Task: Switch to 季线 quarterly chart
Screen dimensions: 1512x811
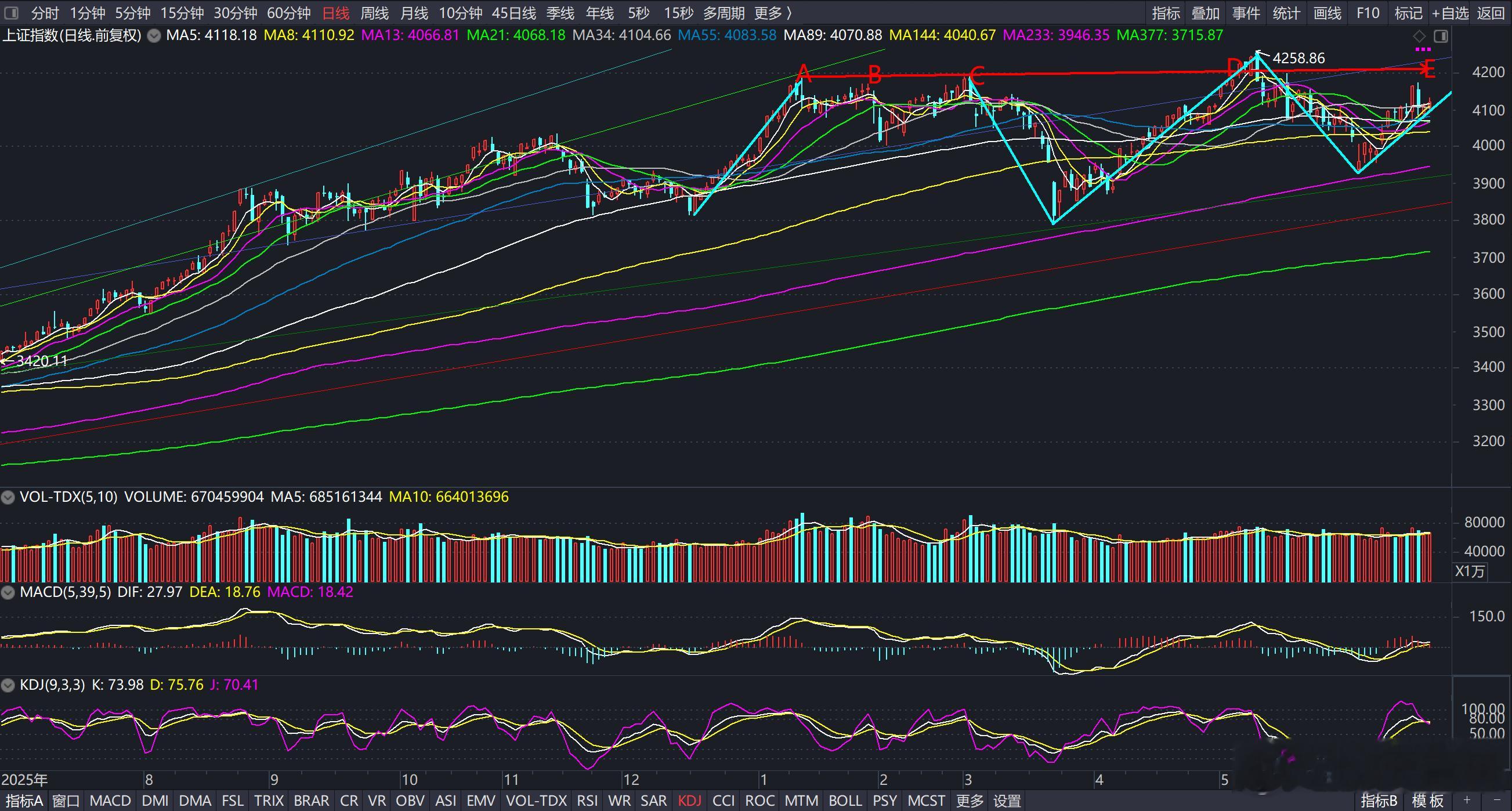Action: pyautogui.click(x=560, y=13)
